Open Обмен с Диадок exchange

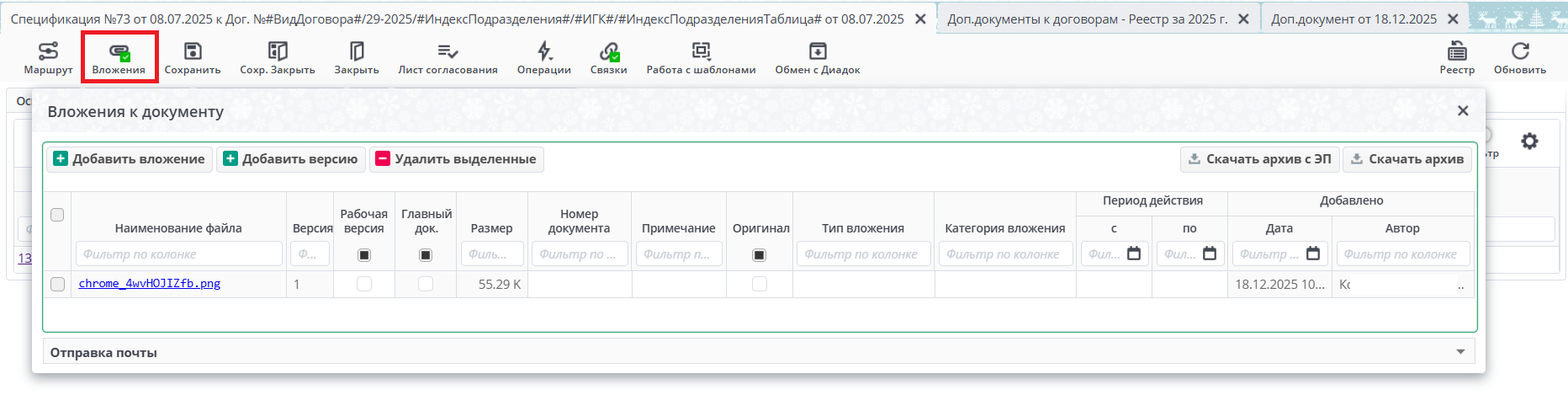tap(818, 58)
